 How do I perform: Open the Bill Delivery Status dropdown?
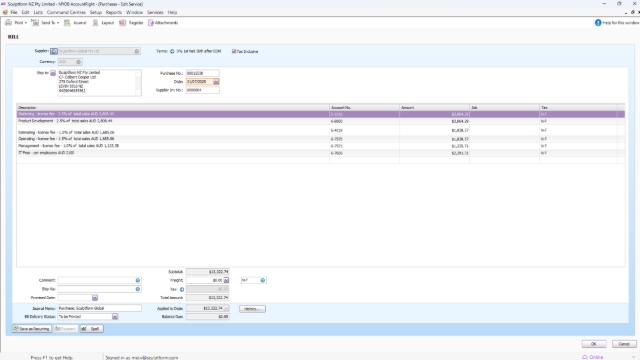pyautogui.click(x=115, y=317)
